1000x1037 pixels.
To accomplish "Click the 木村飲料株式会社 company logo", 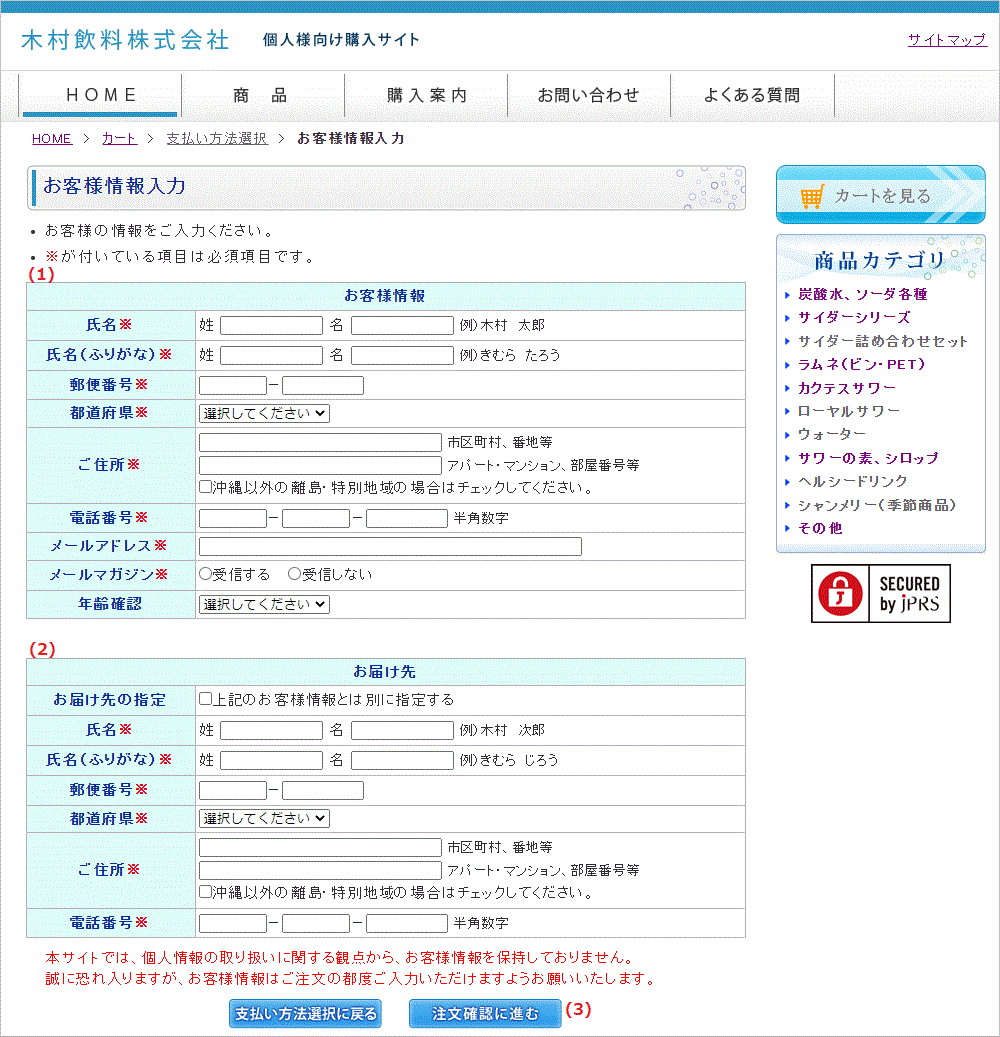I will (x=125, y=40).
